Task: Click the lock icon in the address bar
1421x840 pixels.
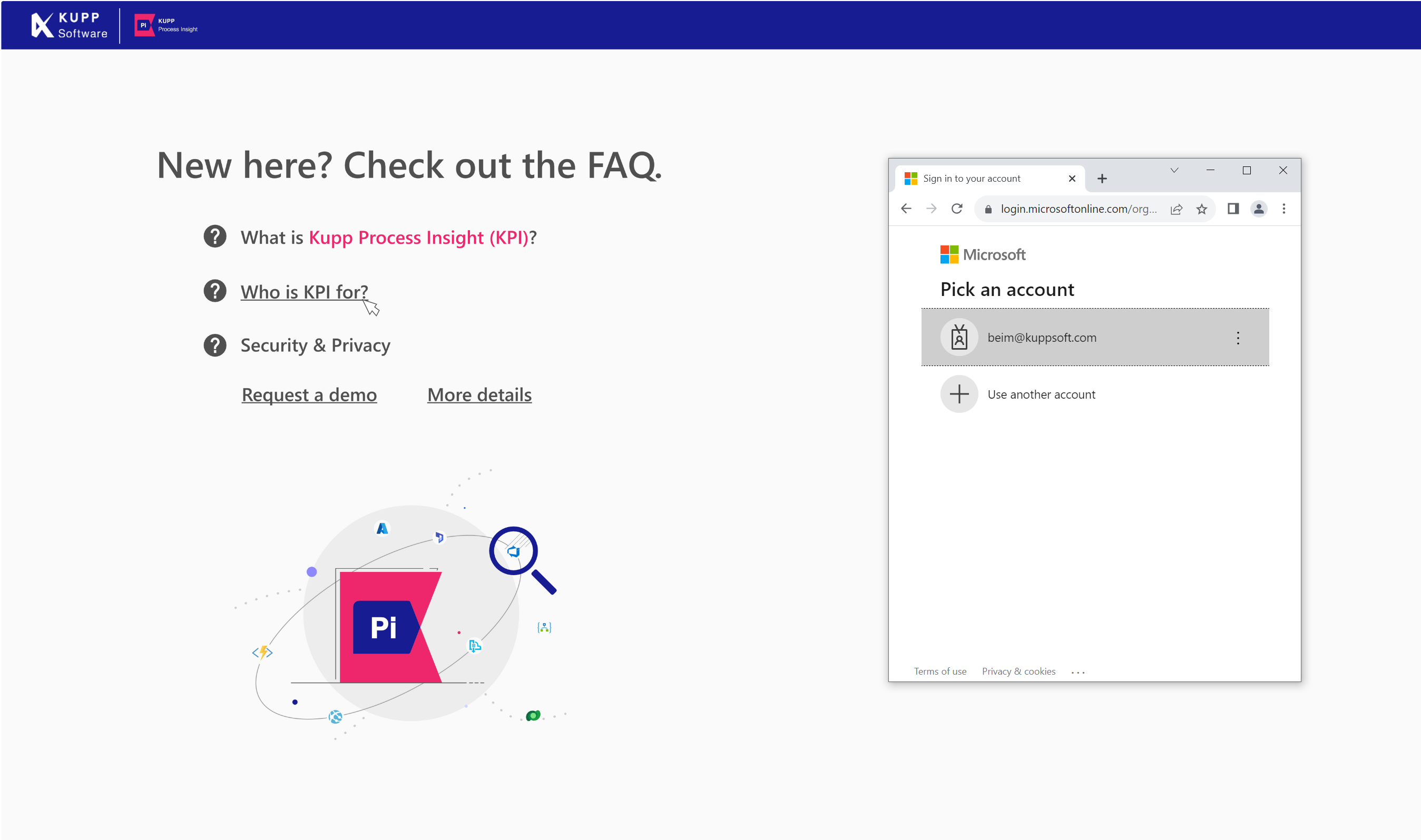Action: (x=988, y=210)
